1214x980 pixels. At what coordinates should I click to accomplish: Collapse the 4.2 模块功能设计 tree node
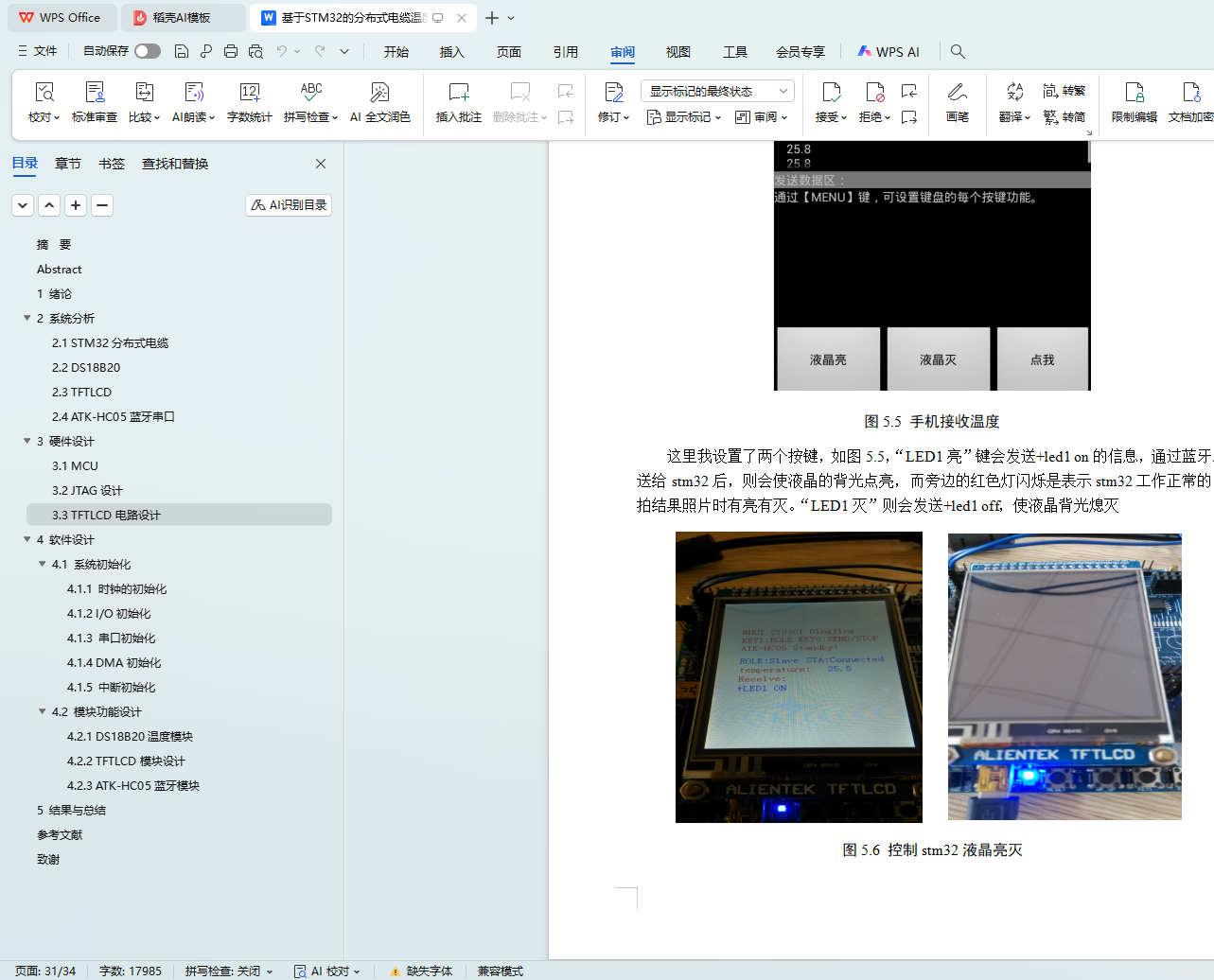pyautogui.click(x=43, y=712)
